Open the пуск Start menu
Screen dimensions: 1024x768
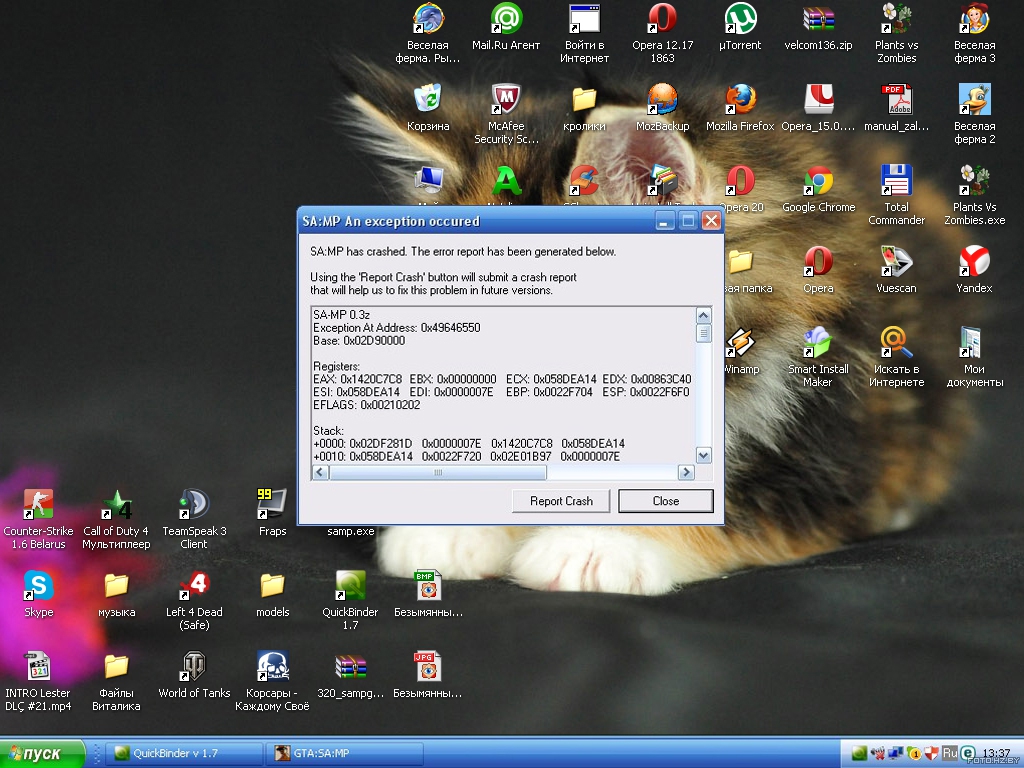pos(42,754)
